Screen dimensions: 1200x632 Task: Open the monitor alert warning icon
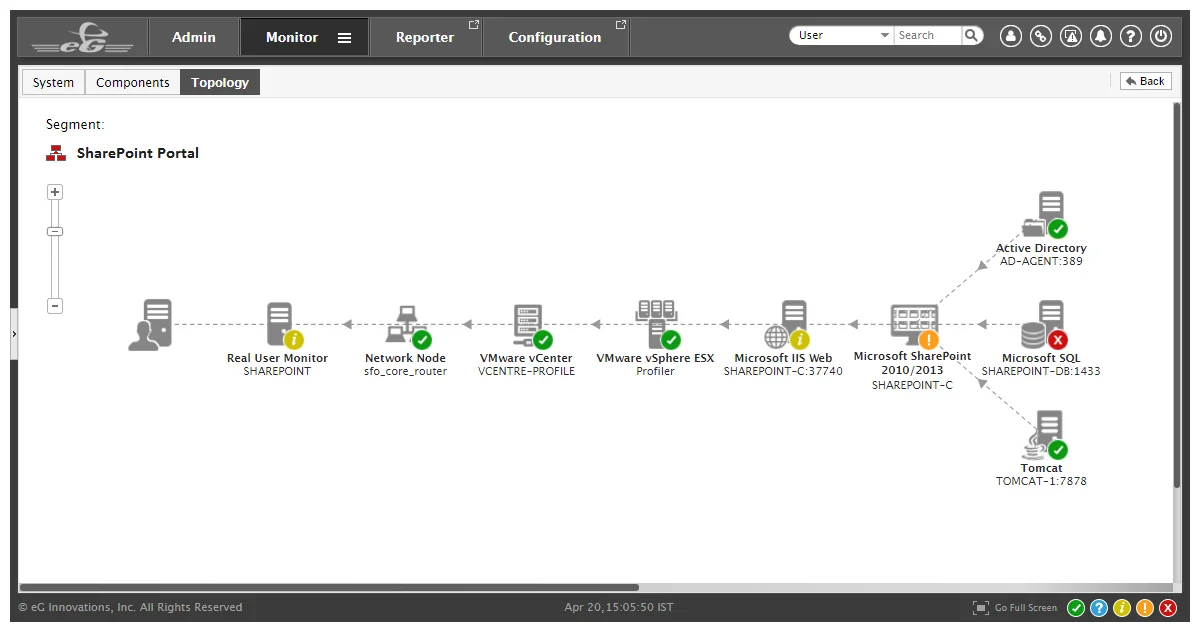coord(1071,36)
